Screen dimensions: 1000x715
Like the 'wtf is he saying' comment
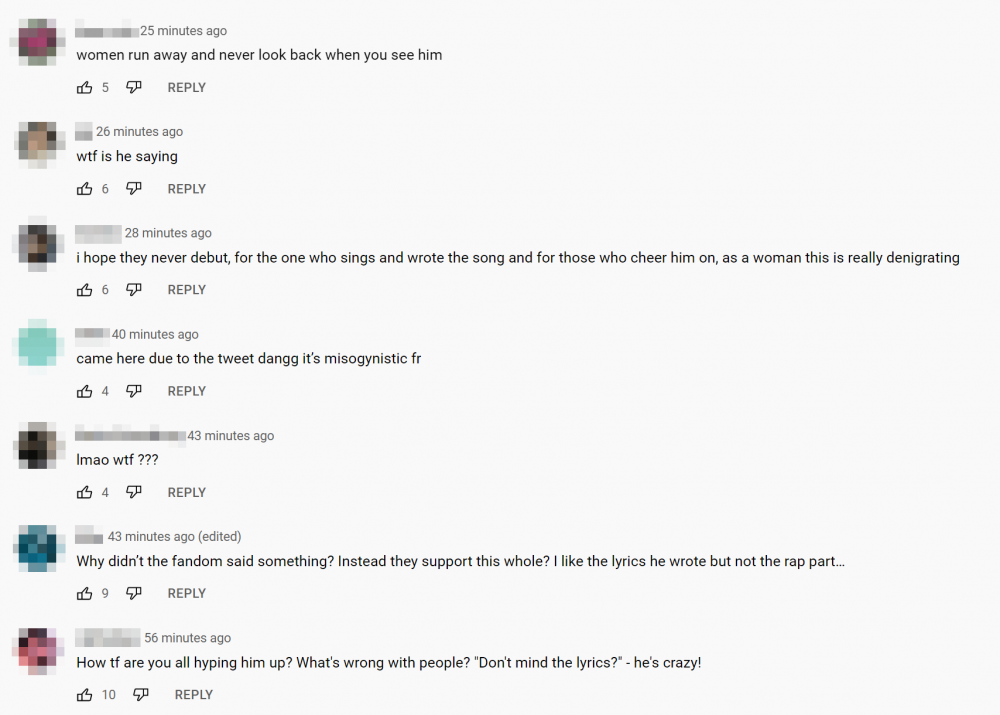point(84,189)
